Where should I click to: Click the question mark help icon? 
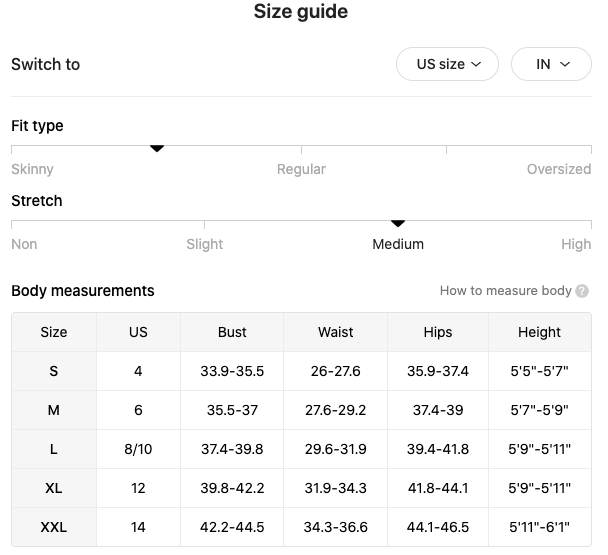582,291
